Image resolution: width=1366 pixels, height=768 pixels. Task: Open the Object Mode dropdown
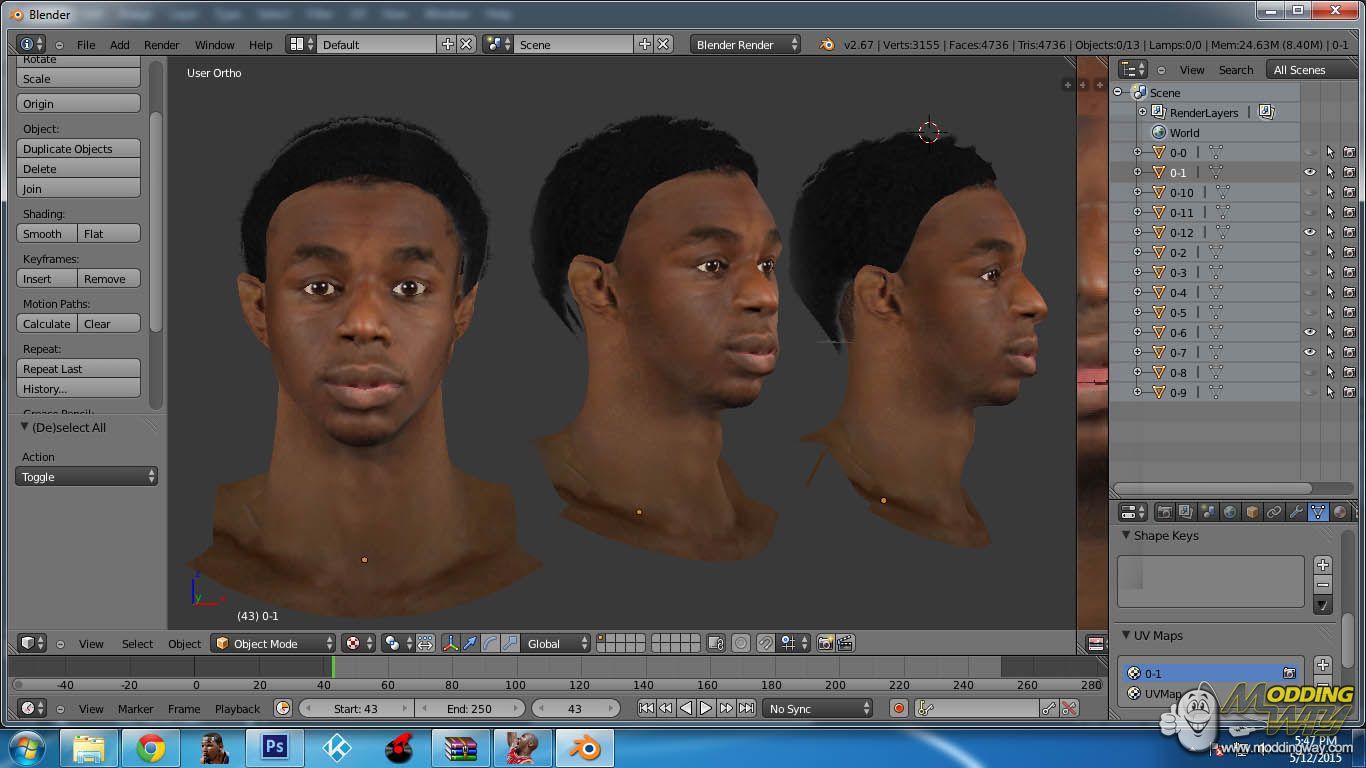274,644
